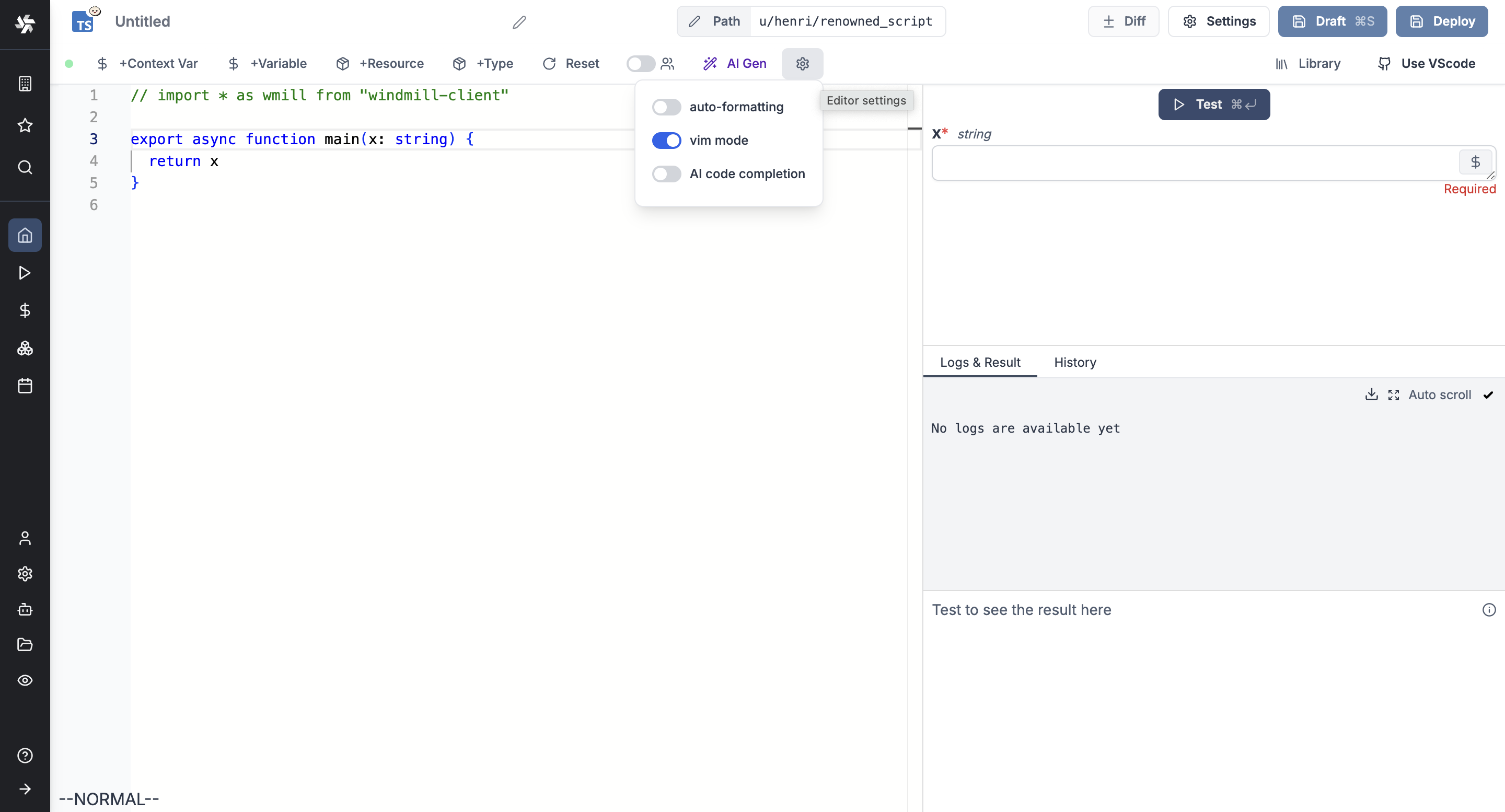Expand the sidebar with bottom arrow
Screen dimensions: 1505x812
pos(25,789)
